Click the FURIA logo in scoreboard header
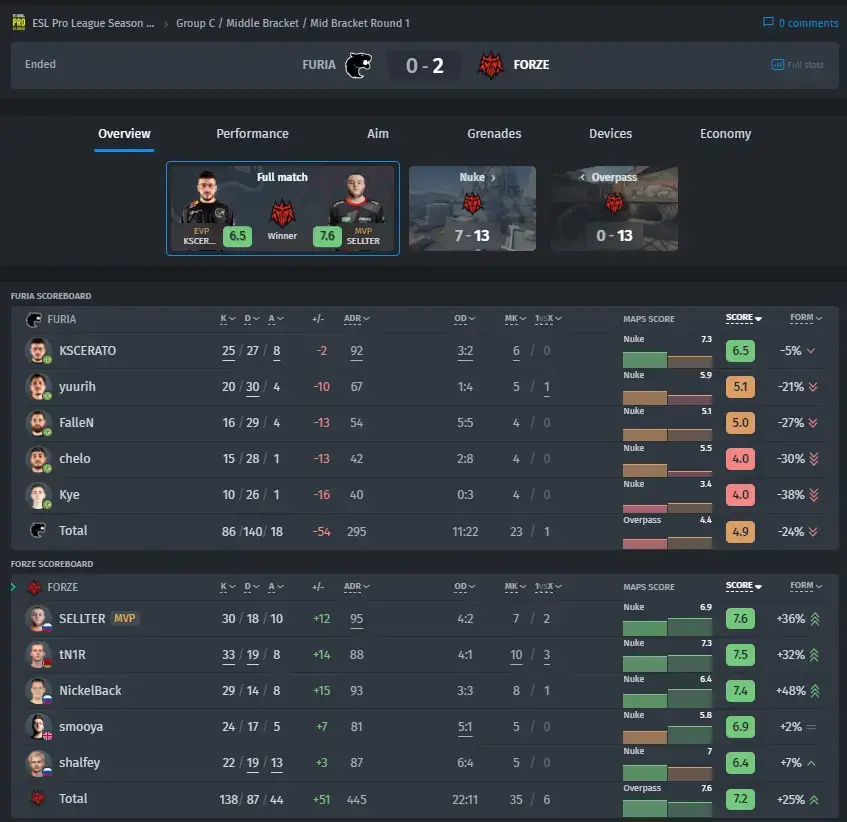 [x=33, y=320]
